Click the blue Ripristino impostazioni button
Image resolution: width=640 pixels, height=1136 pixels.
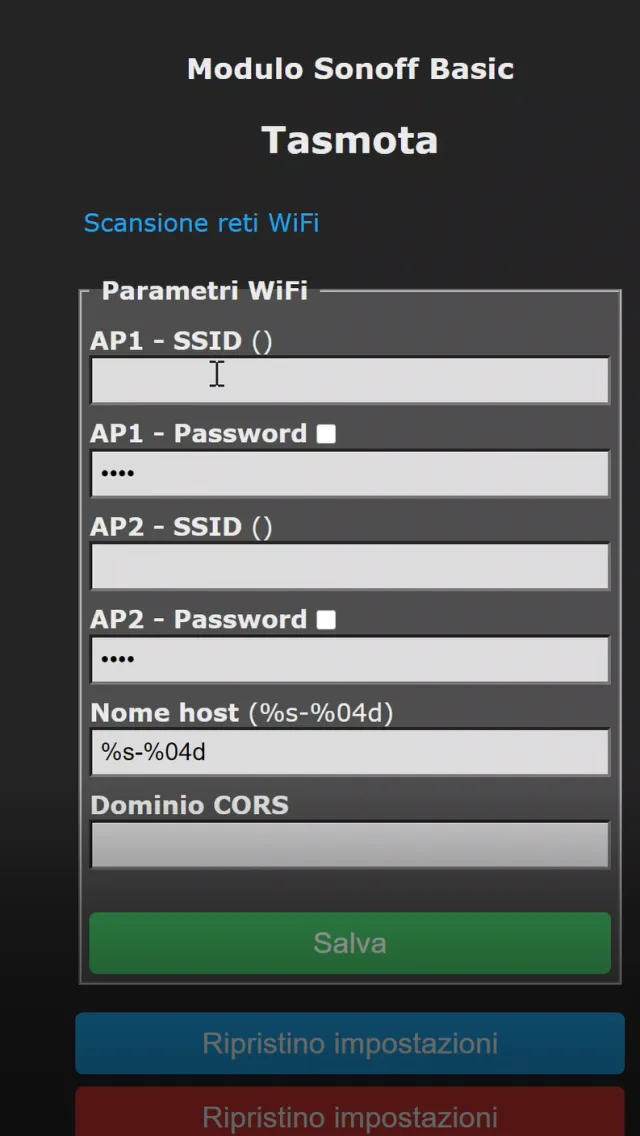(x=349, y=1042)
